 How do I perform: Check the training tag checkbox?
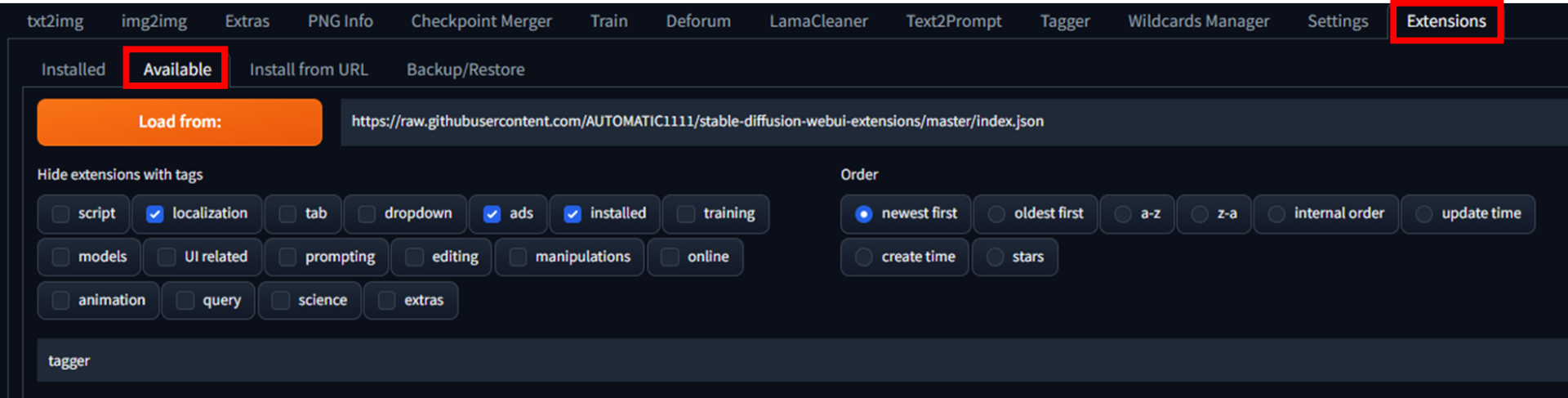[x=686, y=214]
